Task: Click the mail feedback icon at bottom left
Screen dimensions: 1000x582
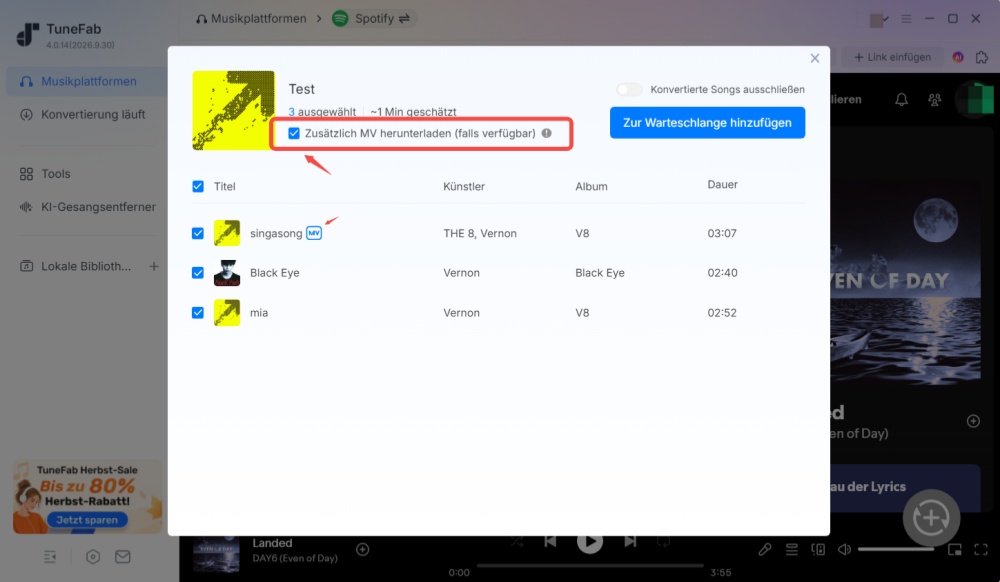Action: [x=123, y=557]
